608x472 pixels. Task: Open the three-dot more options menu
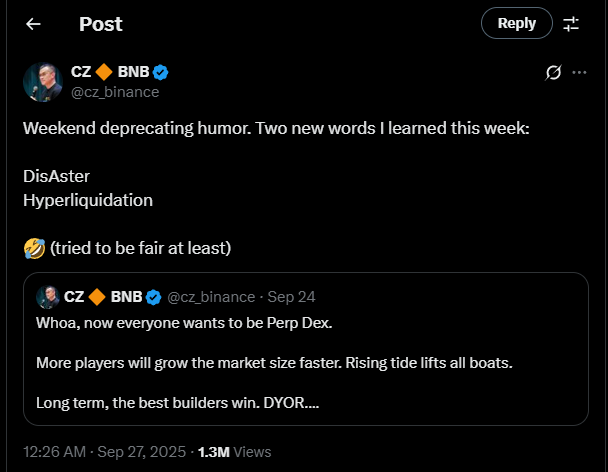(579, 73)
